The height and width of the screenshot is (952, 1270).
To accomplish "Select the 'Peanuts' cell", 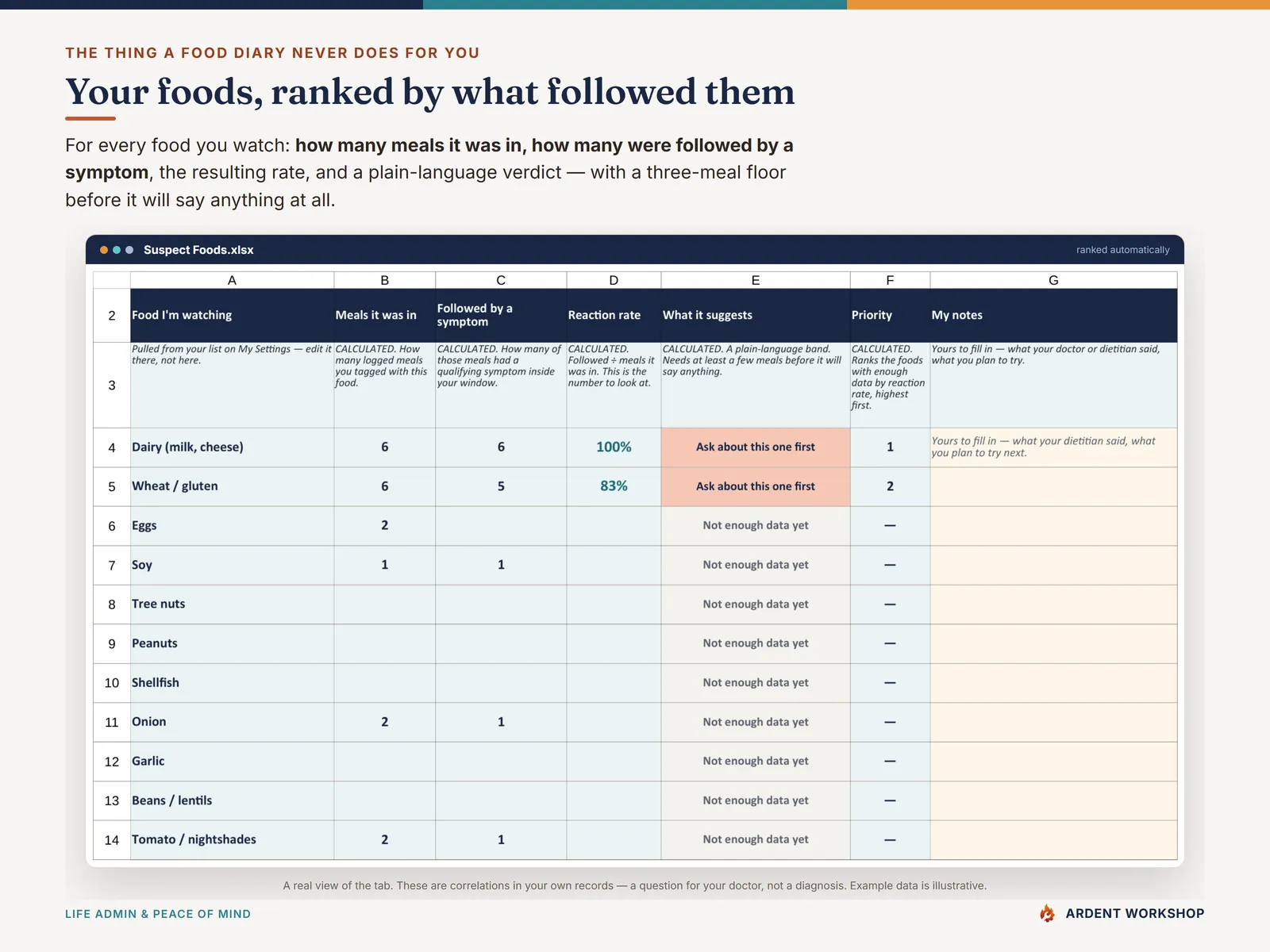I will (x=232, y=643).
